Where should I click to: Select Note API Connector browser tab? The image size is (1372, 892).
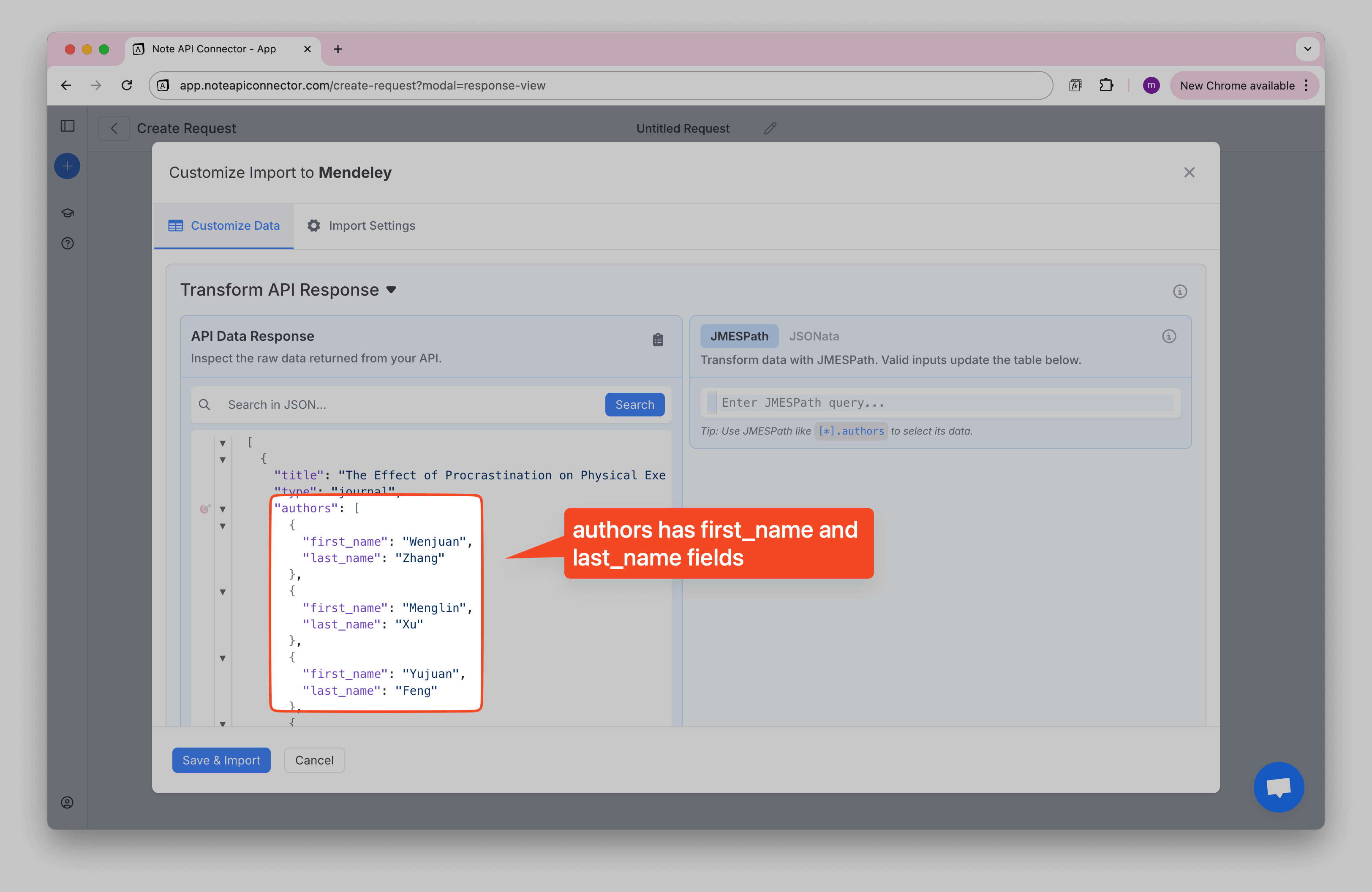222,49
